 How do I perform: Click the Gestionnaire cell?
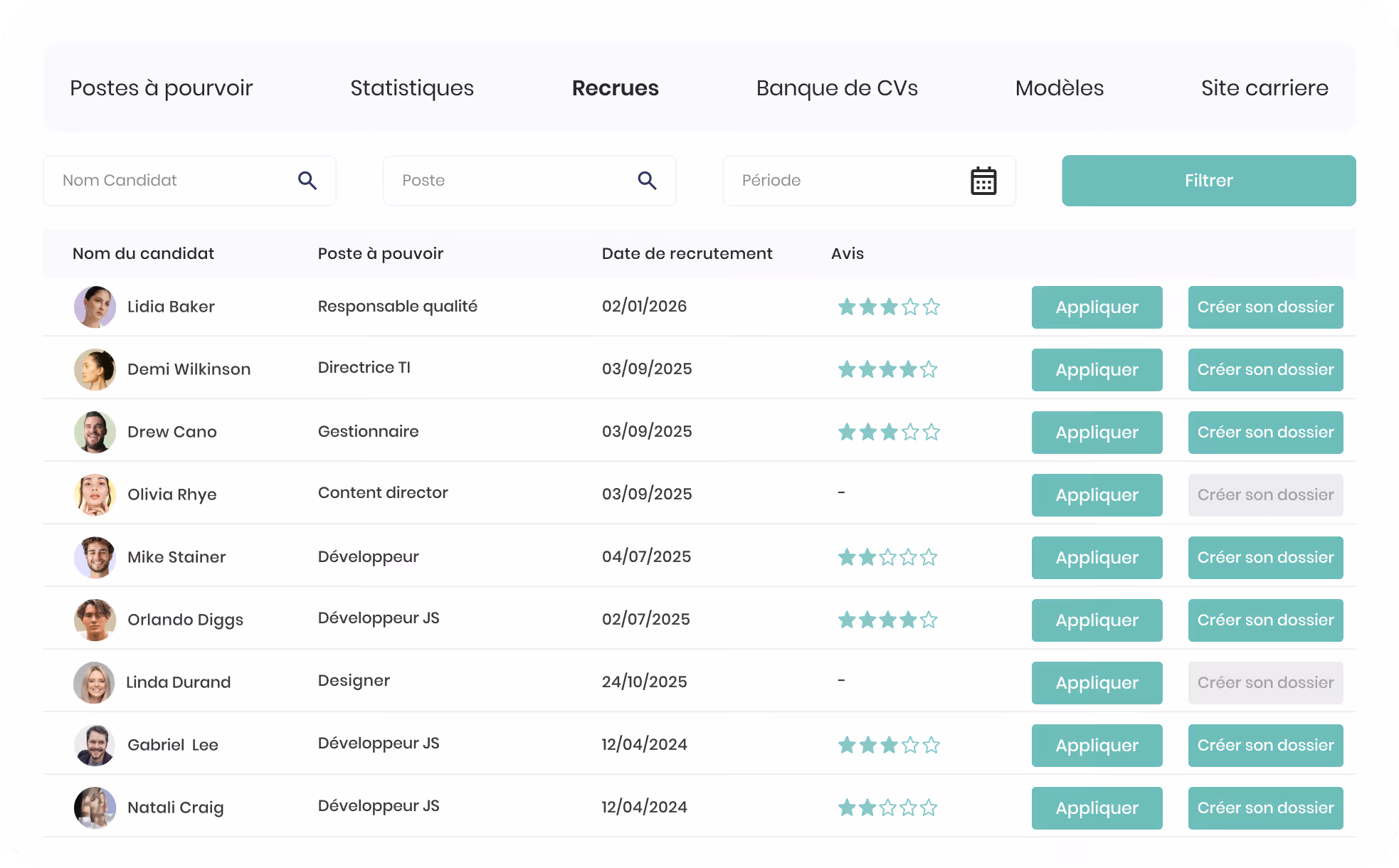(x=369, y=431)
